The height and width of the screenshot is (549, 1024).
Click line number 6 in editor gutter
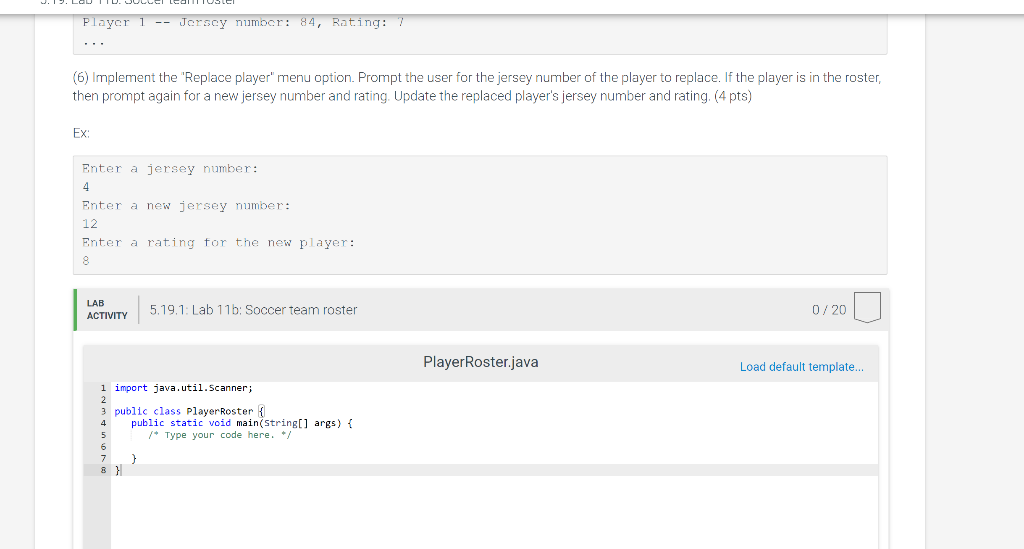coord(103,447)
